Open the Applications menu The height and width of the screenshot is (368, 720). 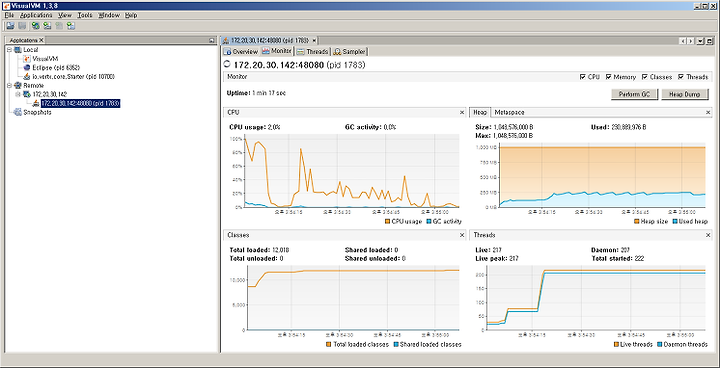pyautogui.click(x=36, y=15)
